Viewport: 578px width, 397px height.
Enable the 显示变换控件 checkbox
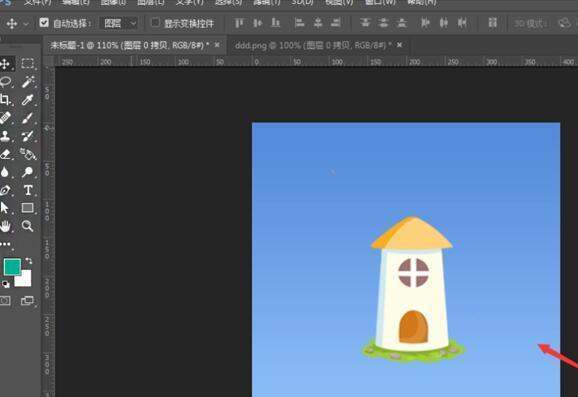tap(156, 23)
